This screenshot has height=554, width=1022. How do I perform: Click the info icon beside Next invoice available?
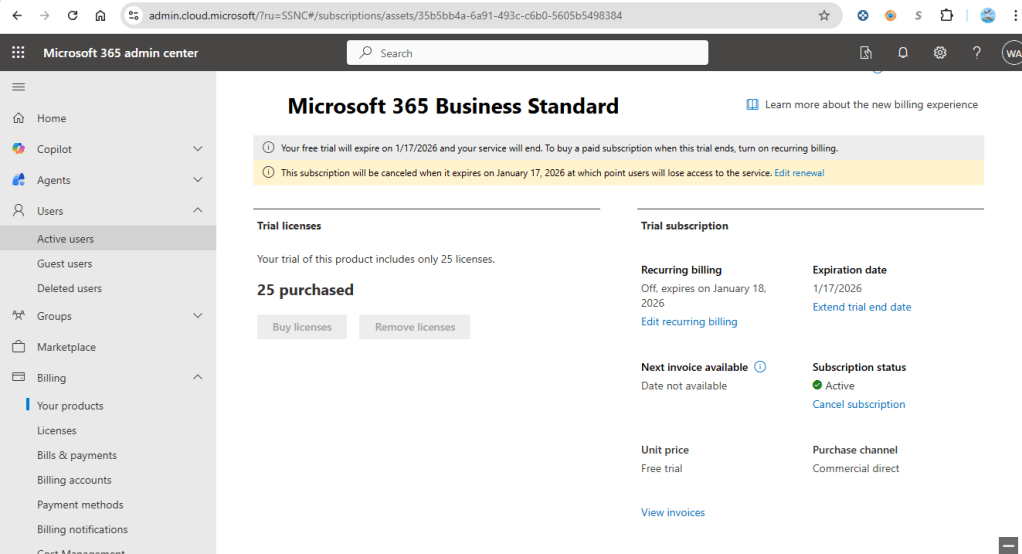(x=760, y=367)
